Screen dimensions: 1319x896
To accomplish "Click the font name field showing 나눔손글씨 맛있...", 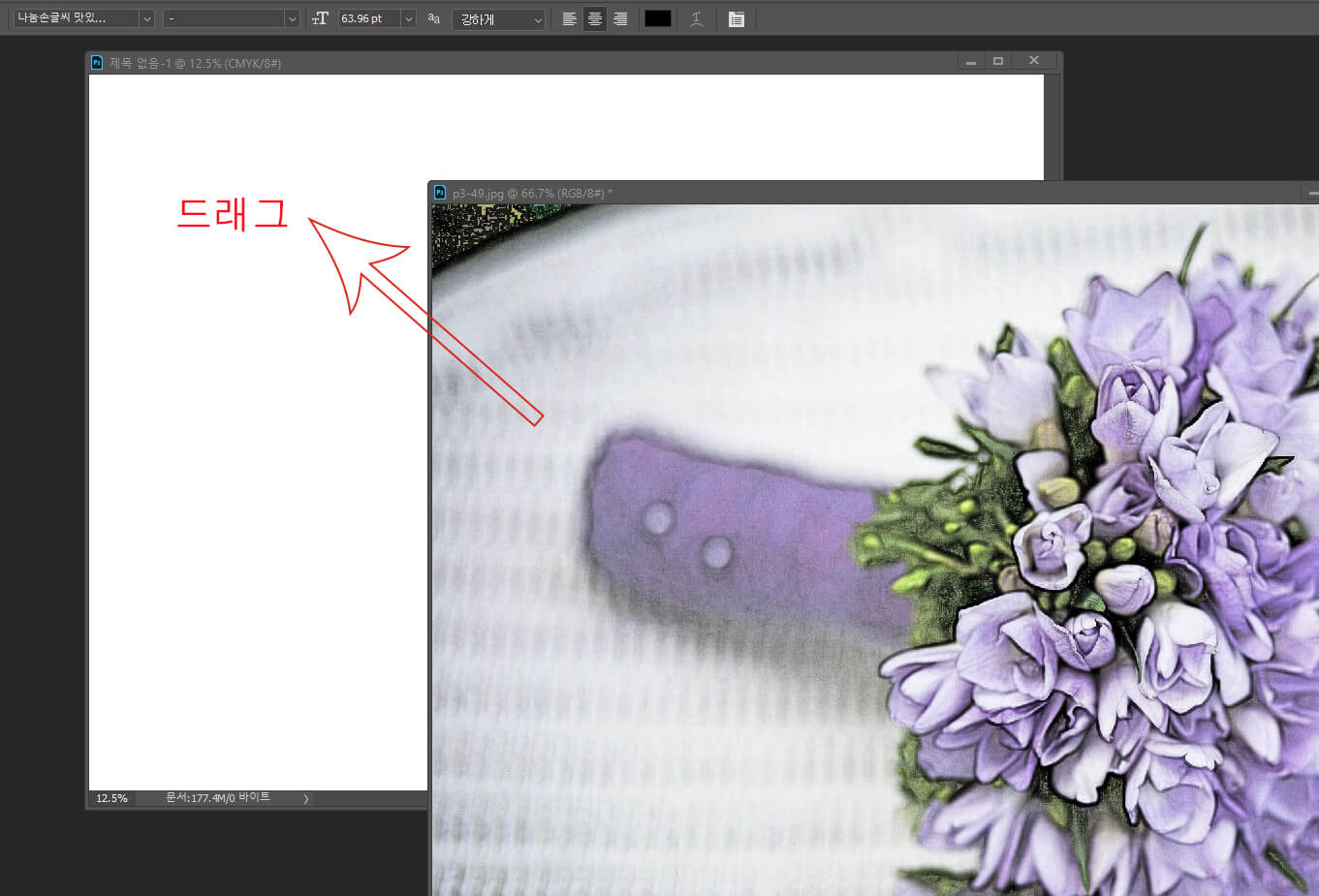I will pos(76,18).
